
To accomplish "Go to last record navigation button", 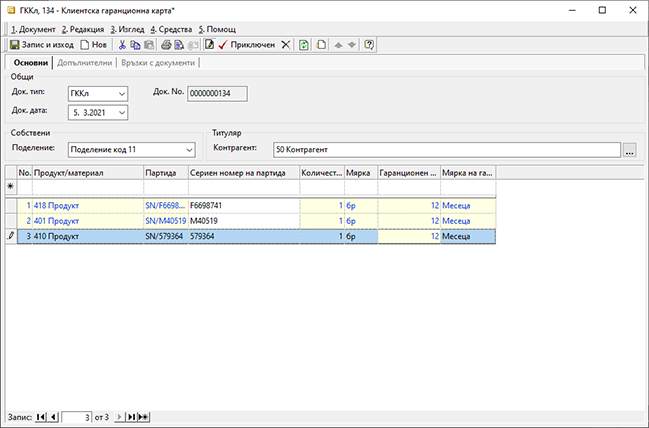I will tap(131, 417).
